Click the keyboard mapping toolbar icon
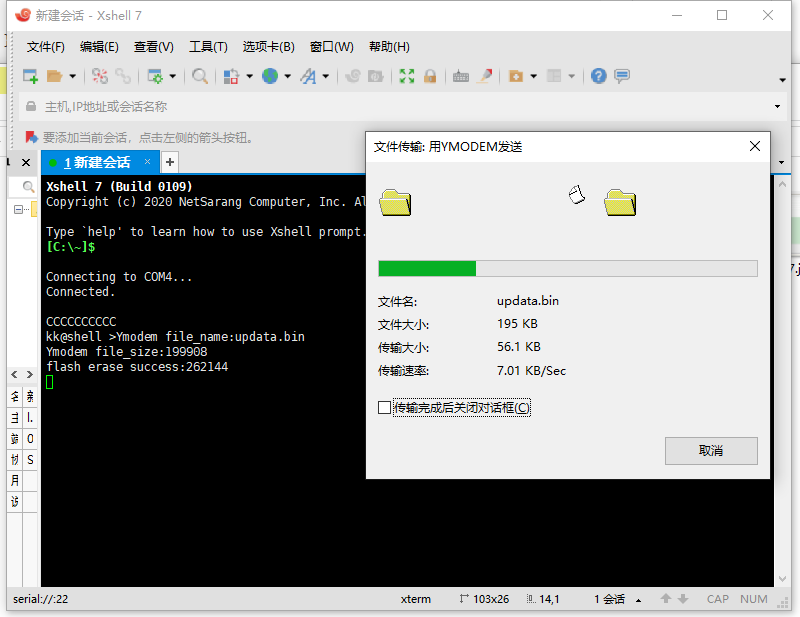This screenshot has width=800, height=617. pos(461,76)
